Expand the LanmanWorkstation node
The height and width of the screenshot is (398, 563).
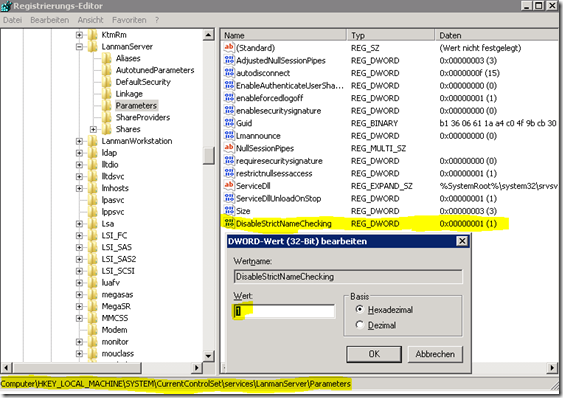coord(79,141)
